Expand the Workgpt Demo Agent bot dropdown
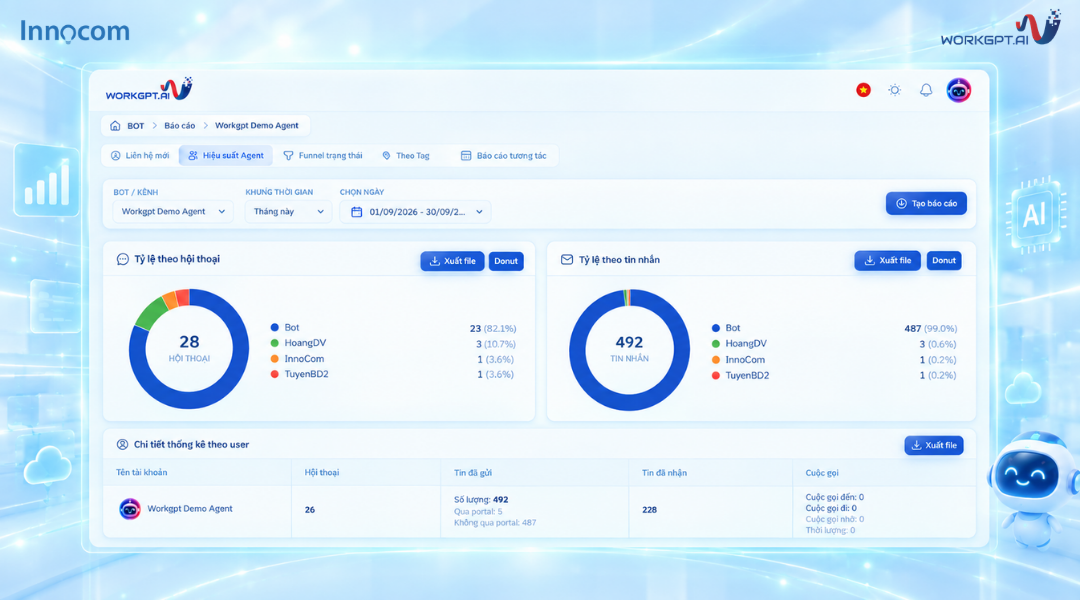The image size is (1081, 600). click(173, 212)
